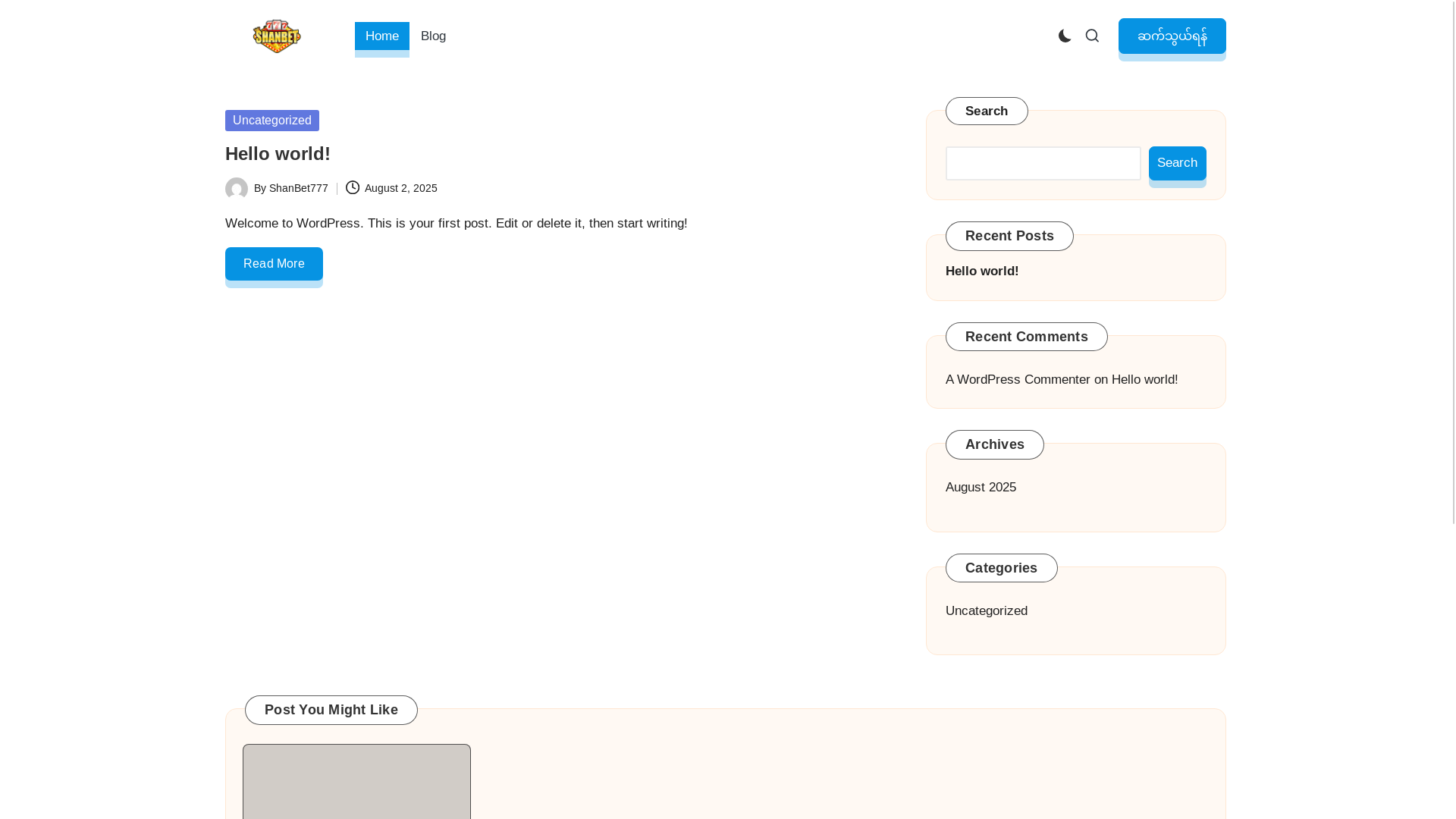The width and height of the screenshot is (1456, 819).
Task: Open the Blog menu item
Action: coord(433,36)
